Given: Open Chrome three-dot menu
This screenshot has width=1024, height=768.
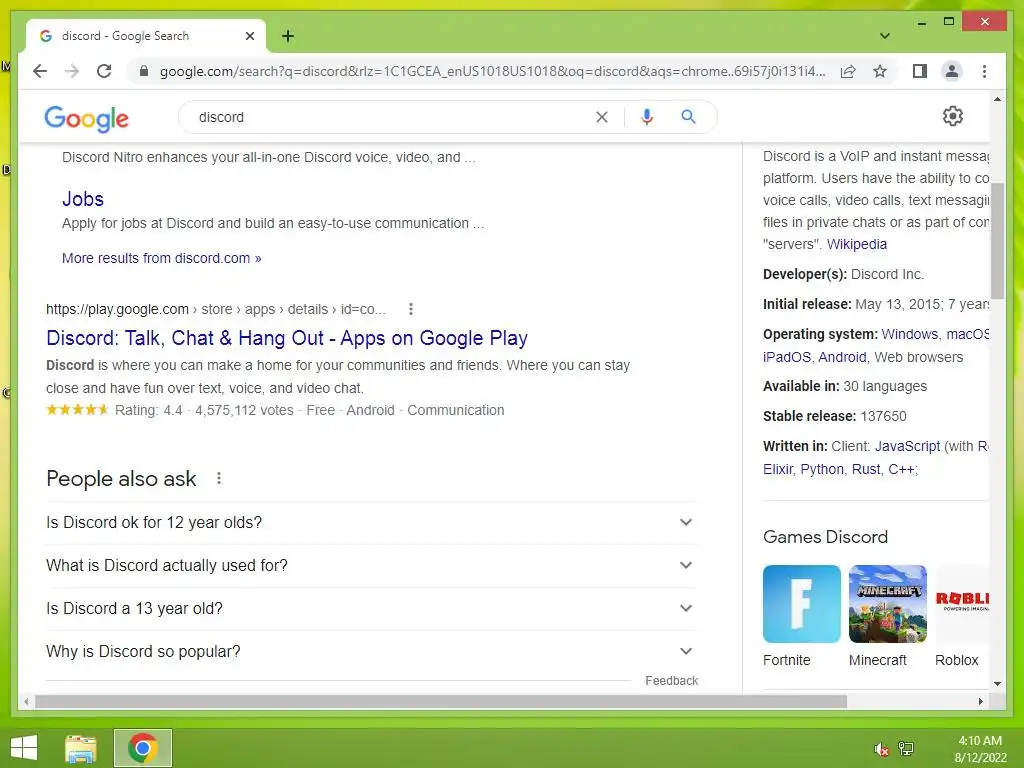Looking at the screenshot, I should pos(984,71).
